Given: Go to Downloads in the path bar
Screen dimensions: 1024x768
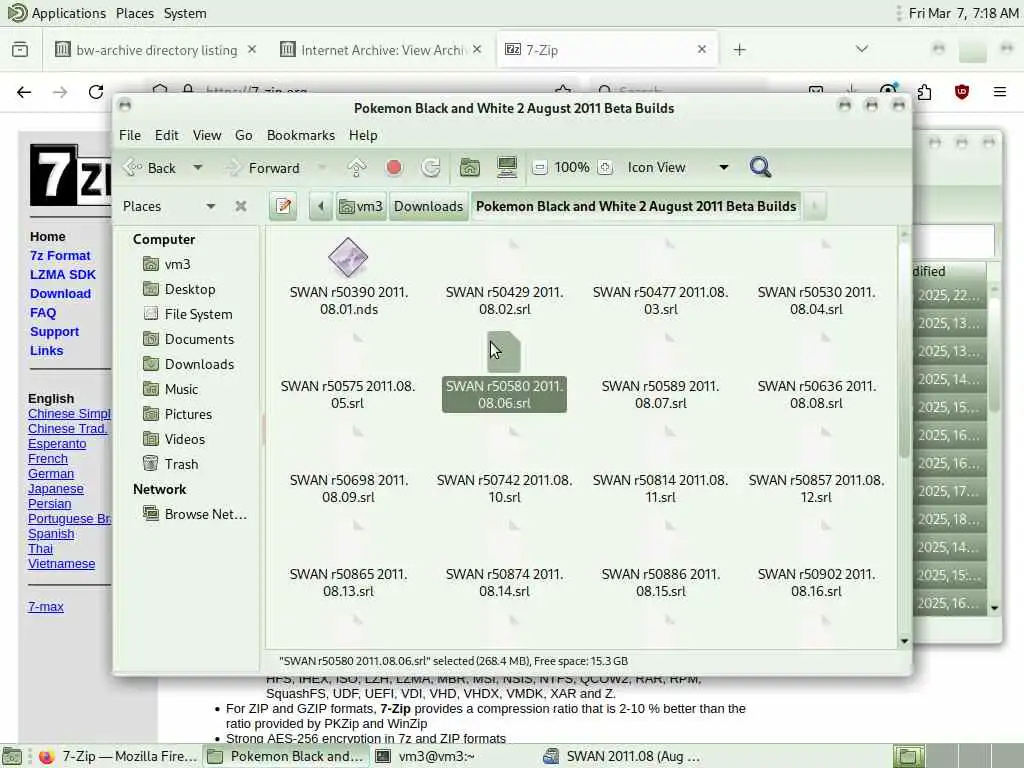Looking at the screenshot, I should [428, 206].
